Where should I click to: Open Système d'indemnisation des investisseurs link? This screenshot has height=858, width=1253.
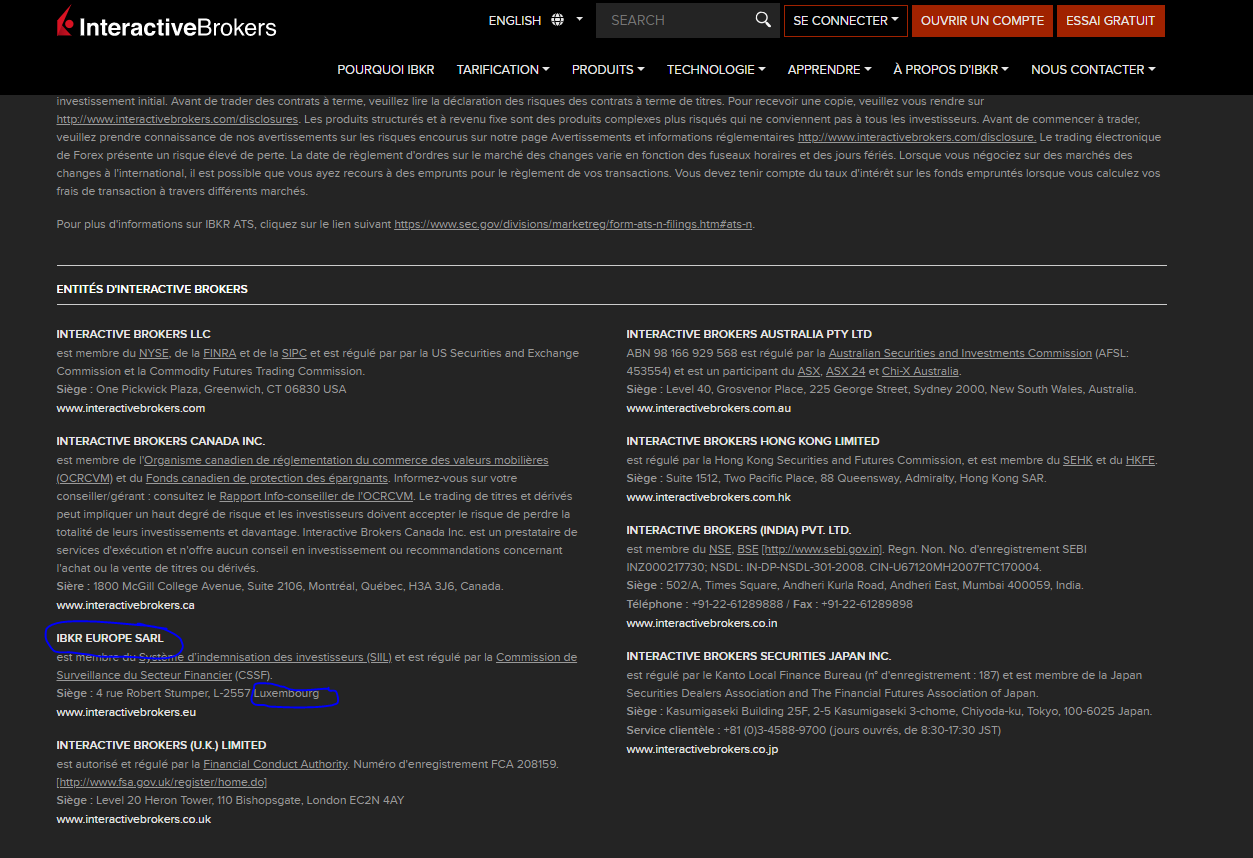click(265, 657)
